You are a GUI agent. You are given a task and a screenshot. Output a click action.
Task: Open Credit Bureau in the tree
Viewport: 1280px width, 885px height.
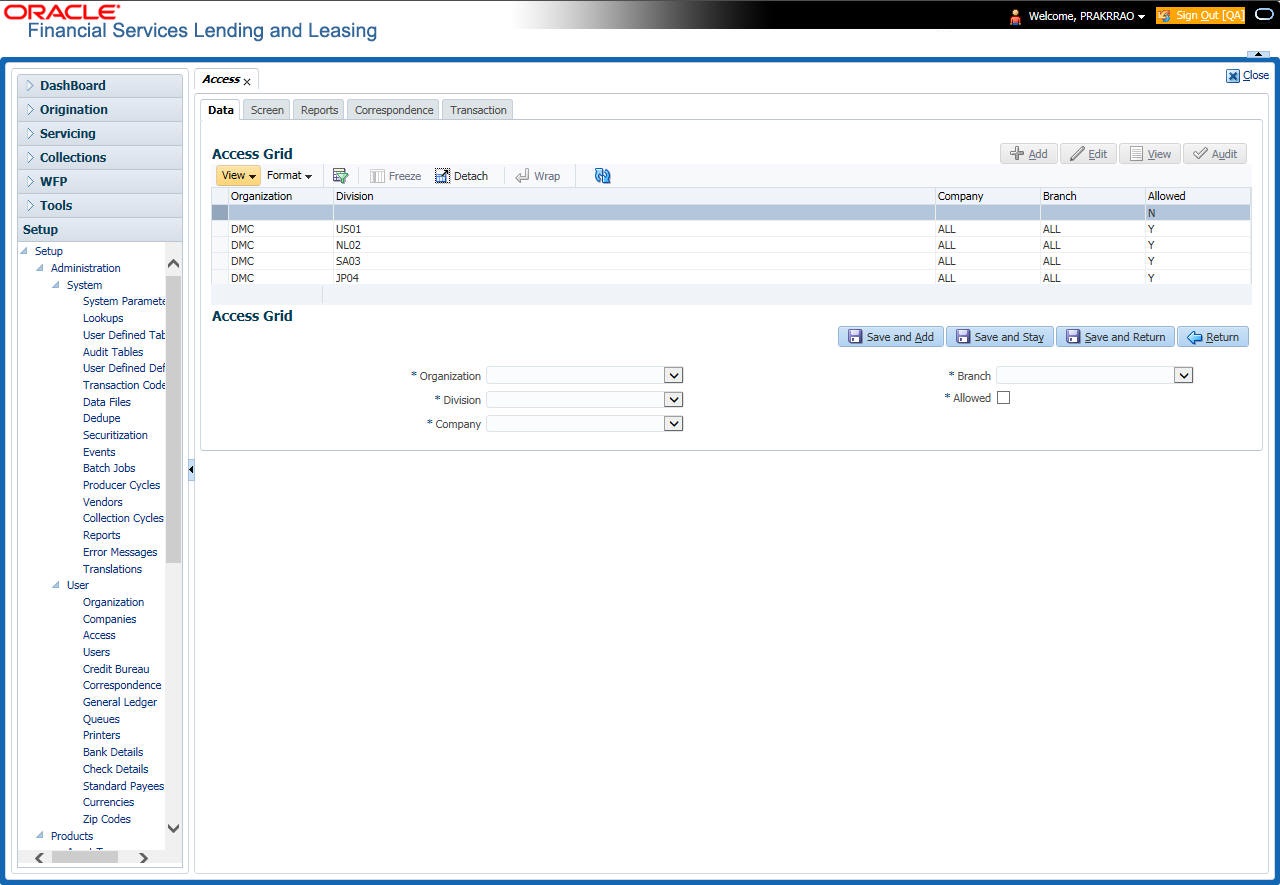116,669
